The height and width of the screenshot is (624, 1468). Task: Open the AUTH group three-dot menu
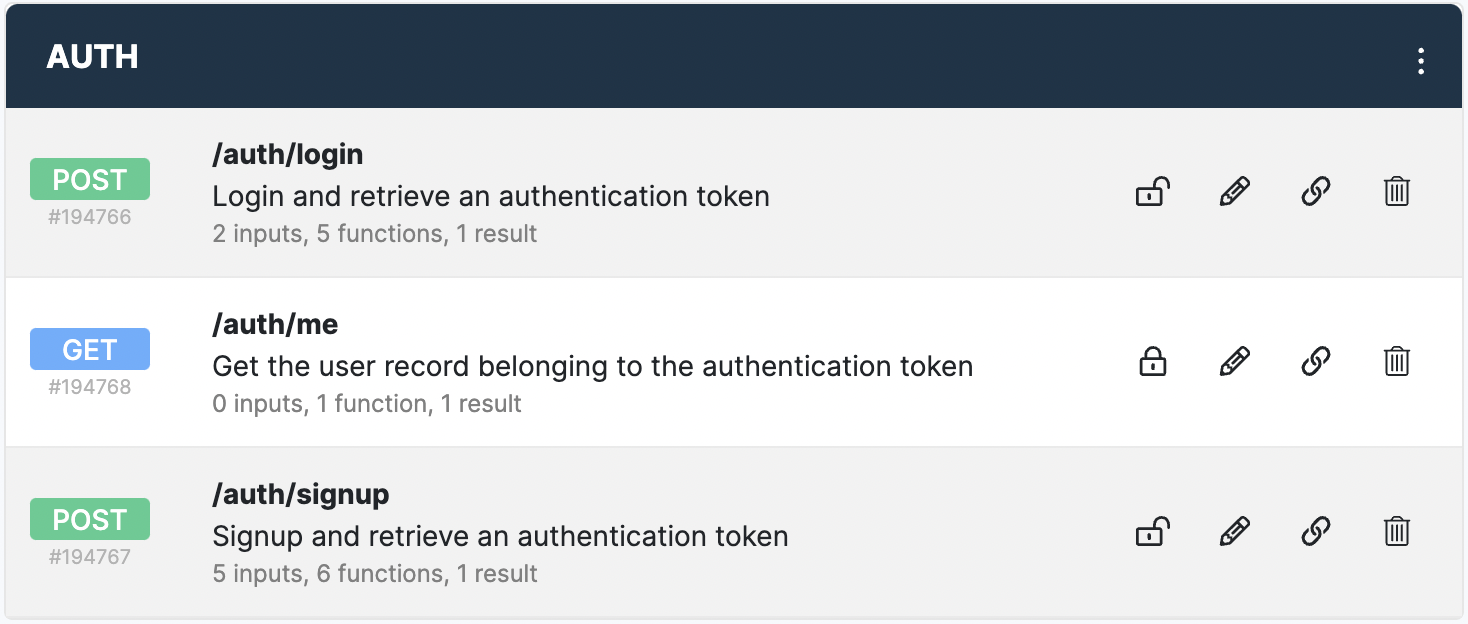tap(1420, 61)
